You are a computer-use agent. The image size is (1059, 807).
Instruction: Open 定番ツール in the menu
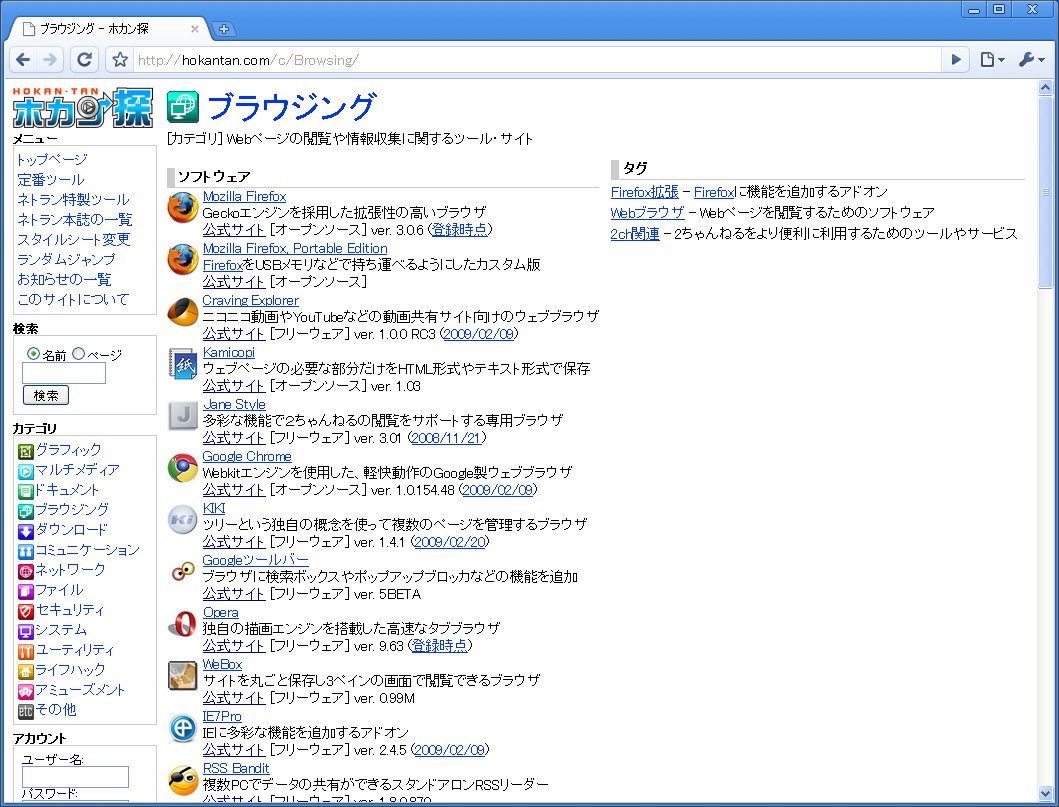51,180
